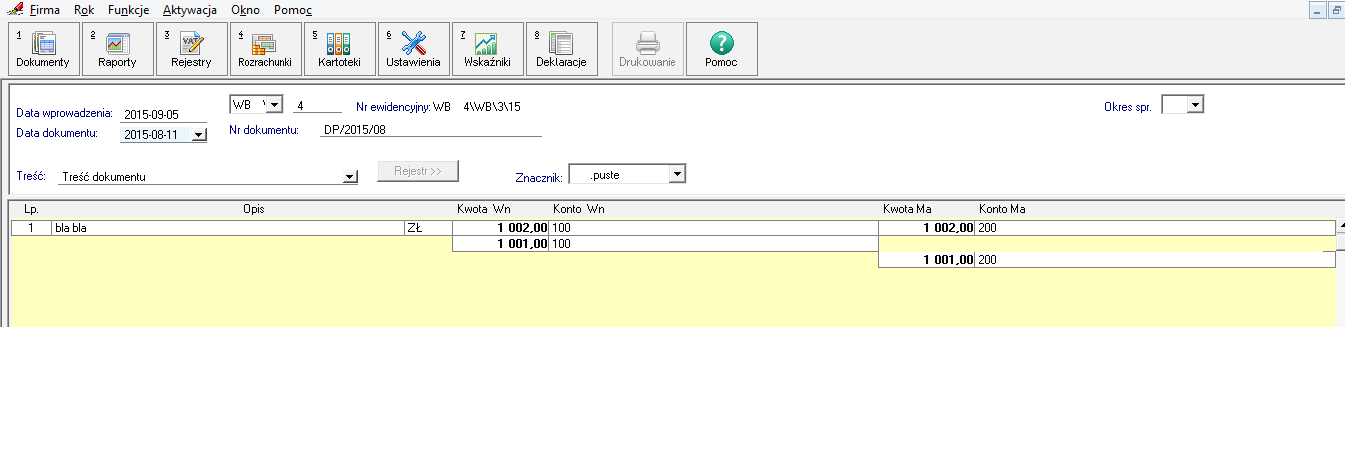Viewport: 1345px width, 460px height.
Task: Select the 'bla bla' description cell
Action: click(227, 228)
